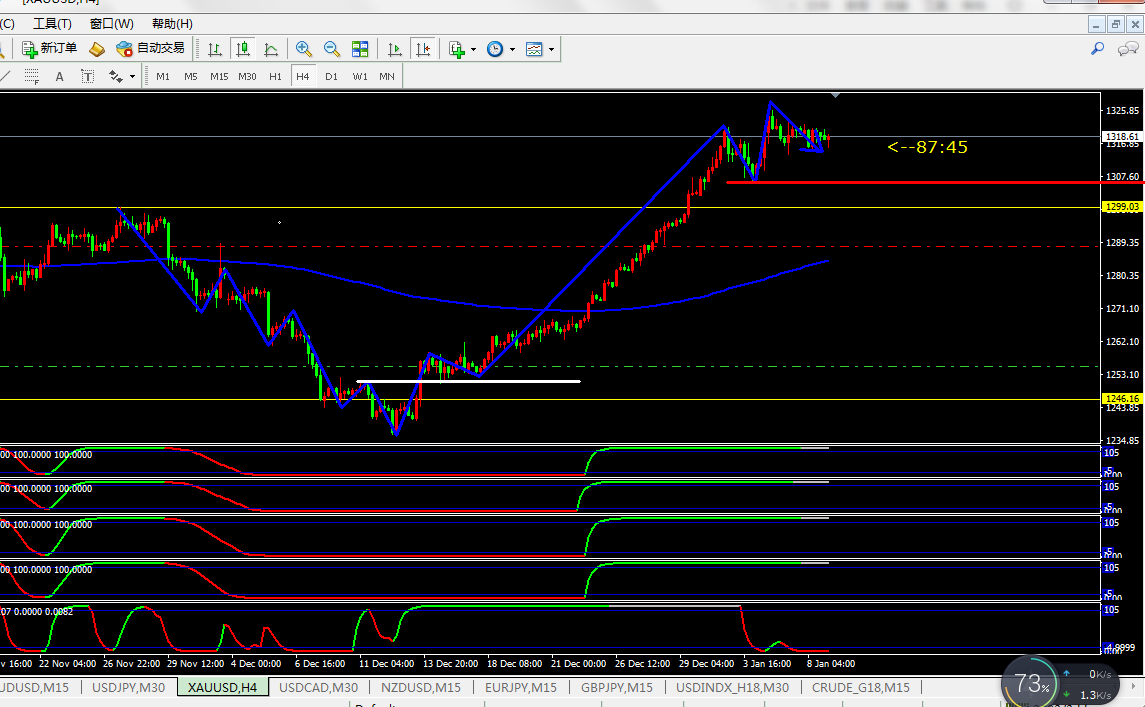
Task: Click the New Order (新订单) button
Action: coord(50,49)
